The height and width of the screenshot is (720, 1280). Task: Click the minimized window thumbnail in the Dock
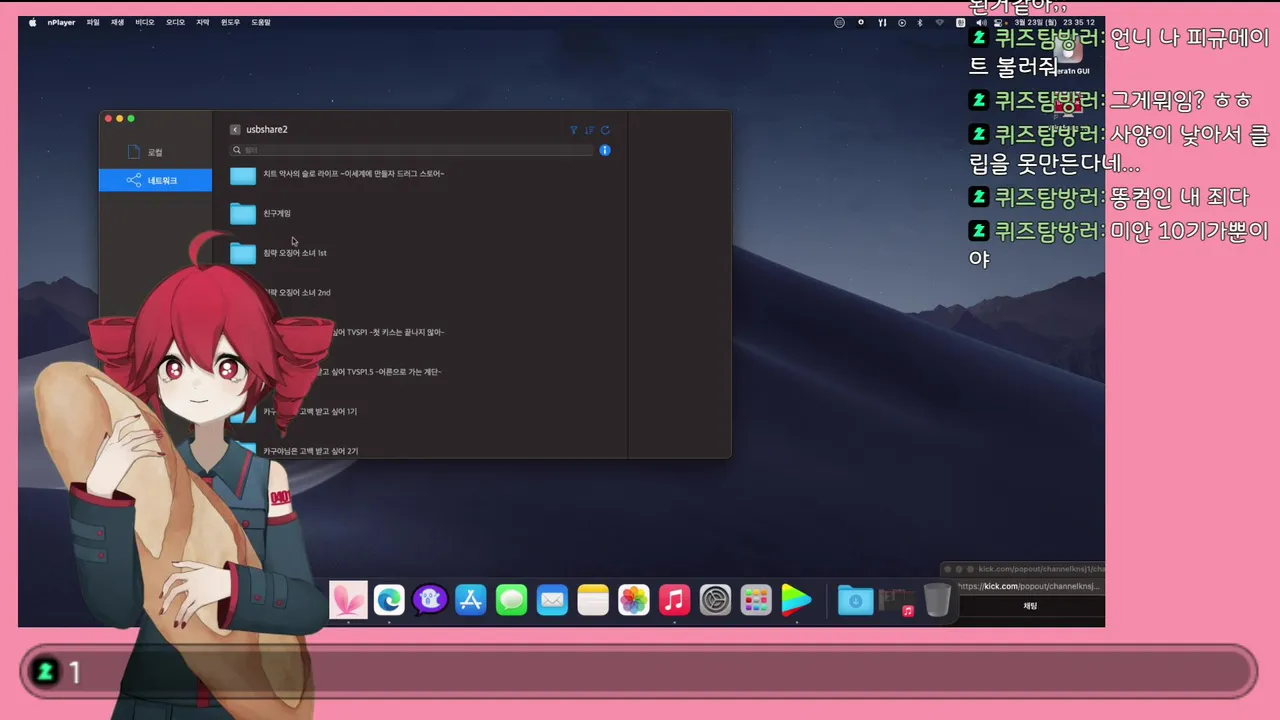click(x=897, y=601)
